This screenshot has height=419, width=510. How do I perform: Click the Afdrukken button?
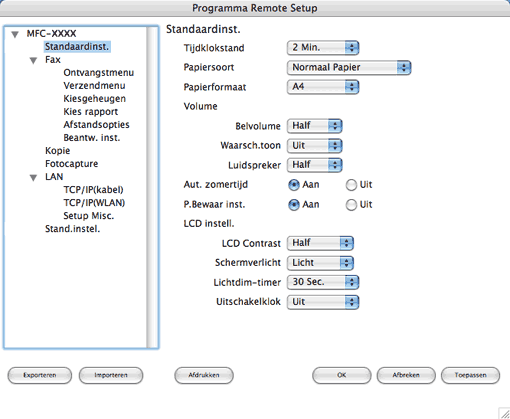pos(204,375)
